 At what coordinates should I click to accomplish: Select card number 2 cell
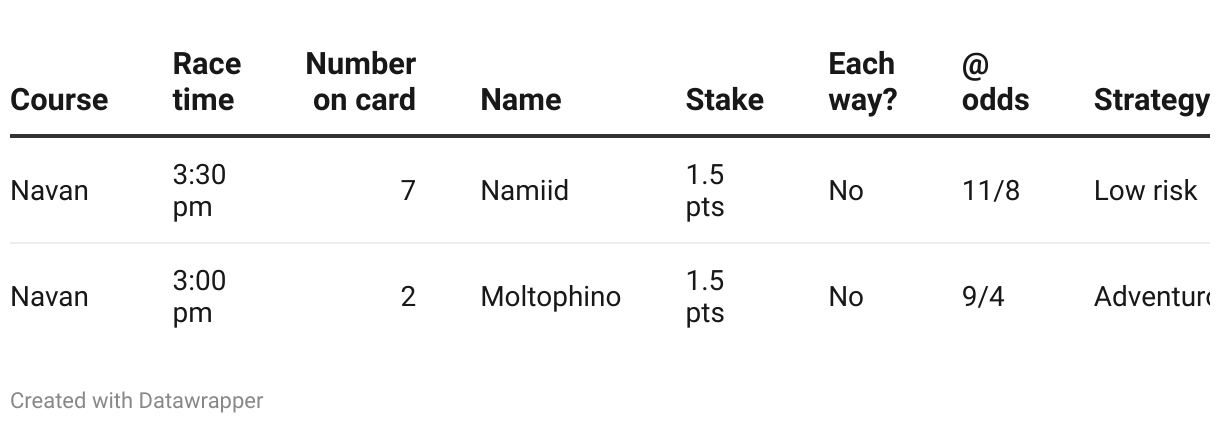coord(408,297)
